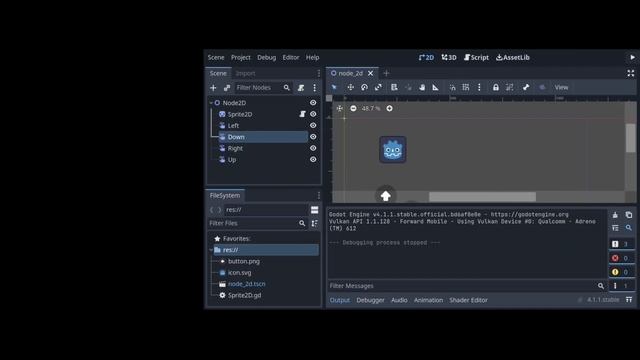Toggle standard messages filter showing 3
Viewport: 640px width, 360px height.
[621, 244]
